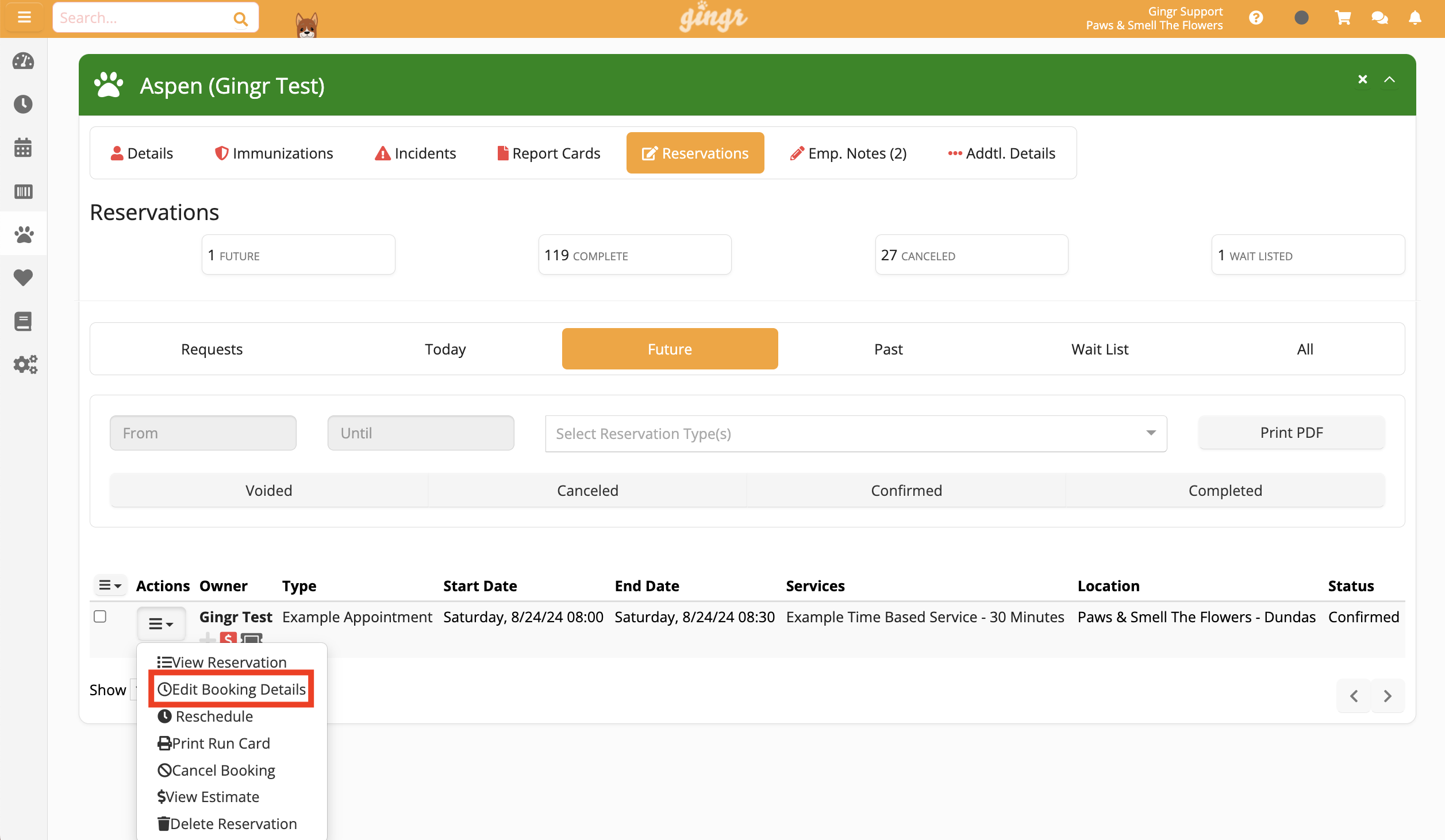Viewport: 1445px width, 840px height.
Task: Toggle the row actions menu button
Action: pyautogui.click(x=161, y=623)
